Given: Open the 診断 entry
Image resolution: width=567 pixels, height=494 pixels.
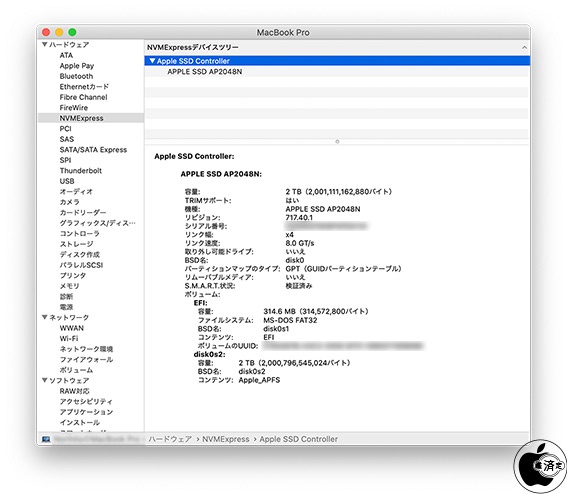Looking at the screenshot, I should (x=66, y=297).
